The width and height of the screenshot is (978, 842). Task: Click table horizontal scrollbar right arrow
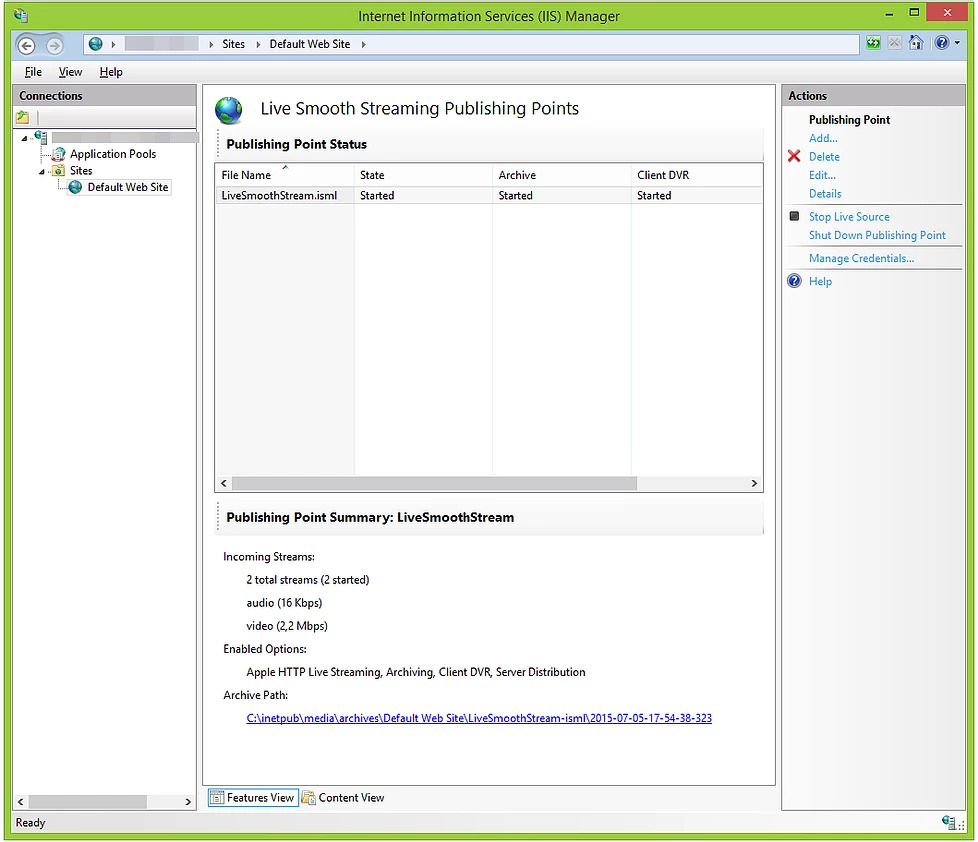(754, 483)
